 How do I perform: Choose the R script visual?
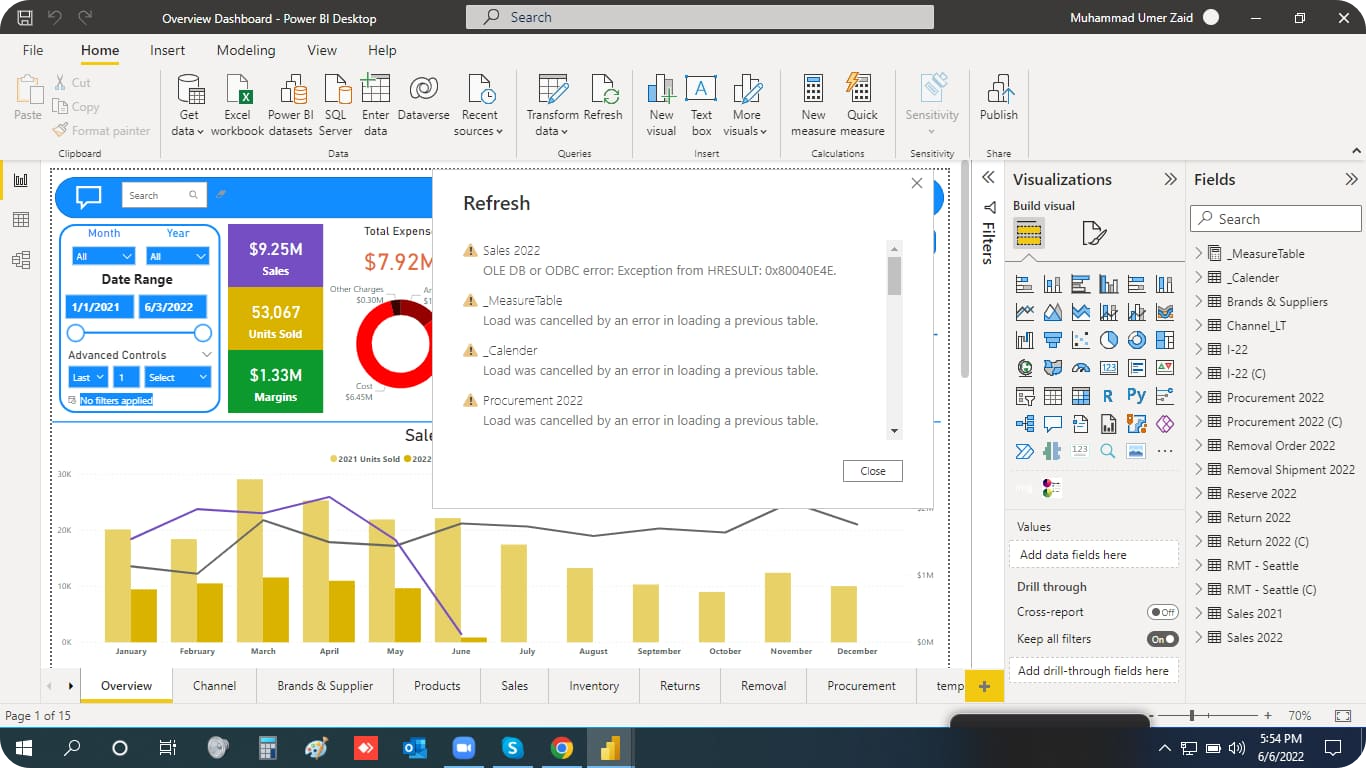(x=1108, y=396)
